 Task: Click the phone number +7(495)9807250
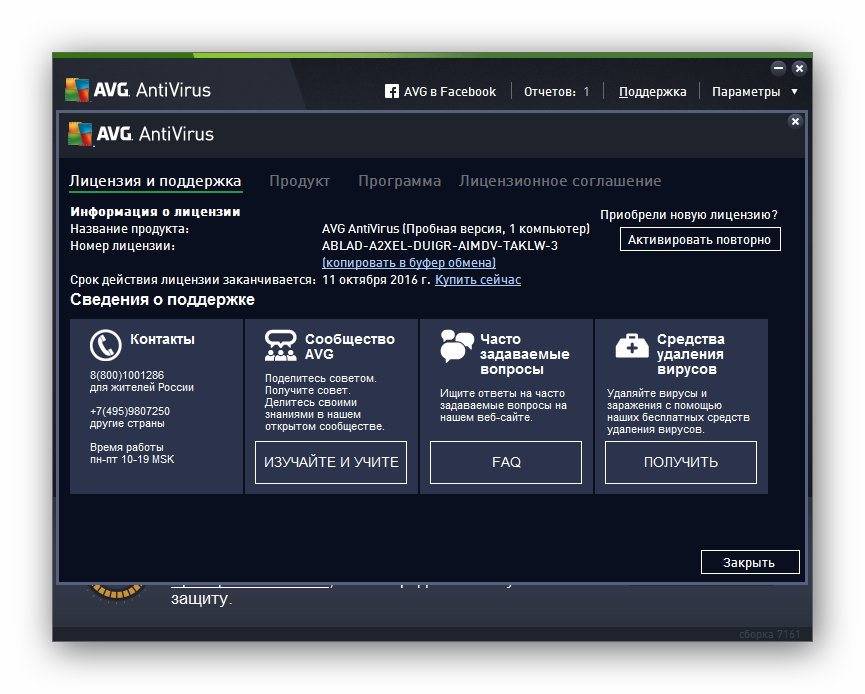pos(130,411)
